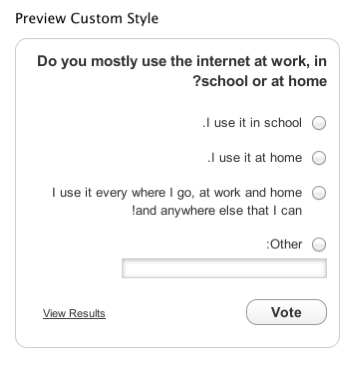Click the "school or at home" question line

[260, 81]
